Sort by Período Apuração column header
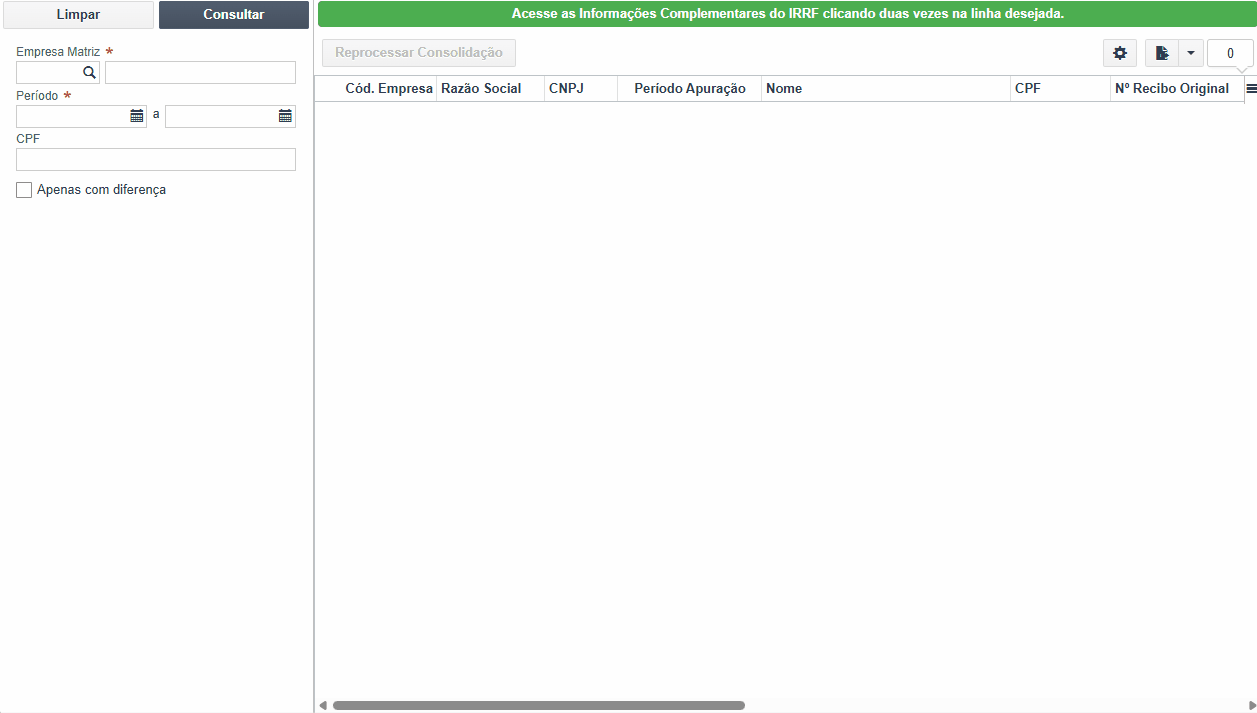Screen dimensions: 1257x713 point(689,88)
